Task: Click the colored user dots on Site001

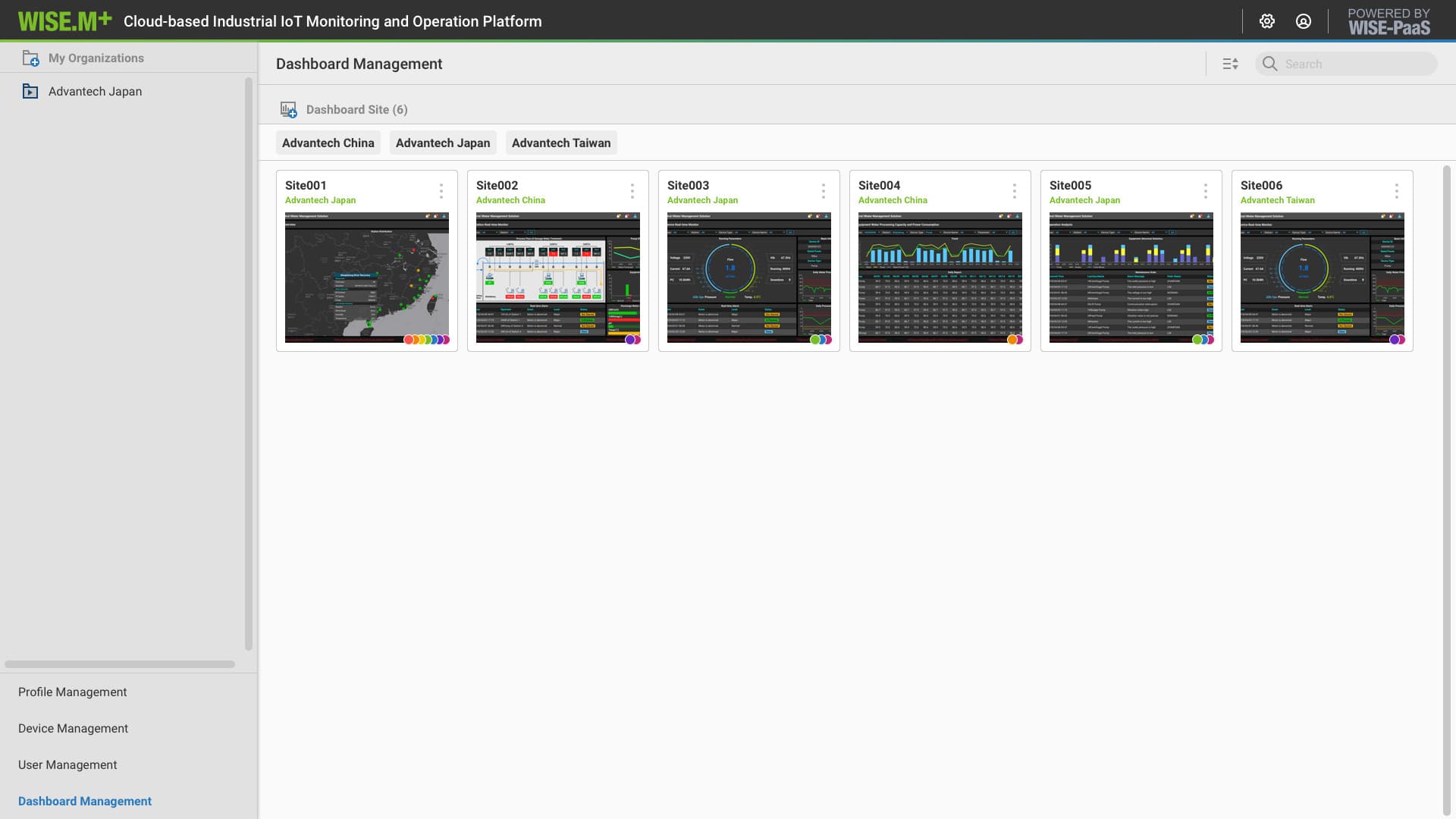Action: (x=427, y=340)
